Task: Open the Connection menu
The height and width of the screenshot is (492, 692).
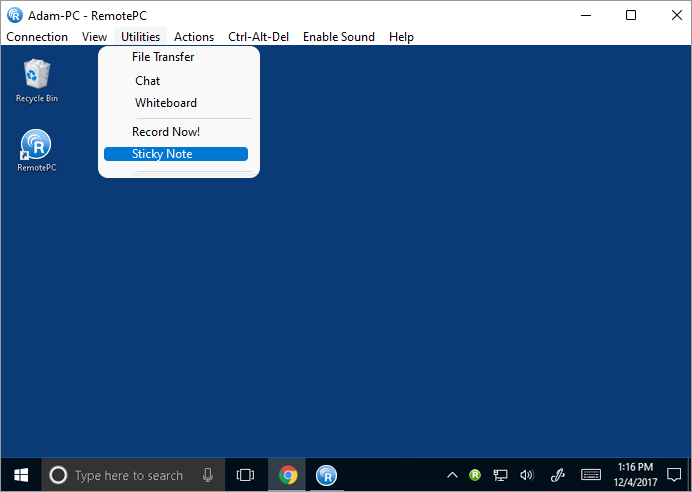Action: pos(37,37)
